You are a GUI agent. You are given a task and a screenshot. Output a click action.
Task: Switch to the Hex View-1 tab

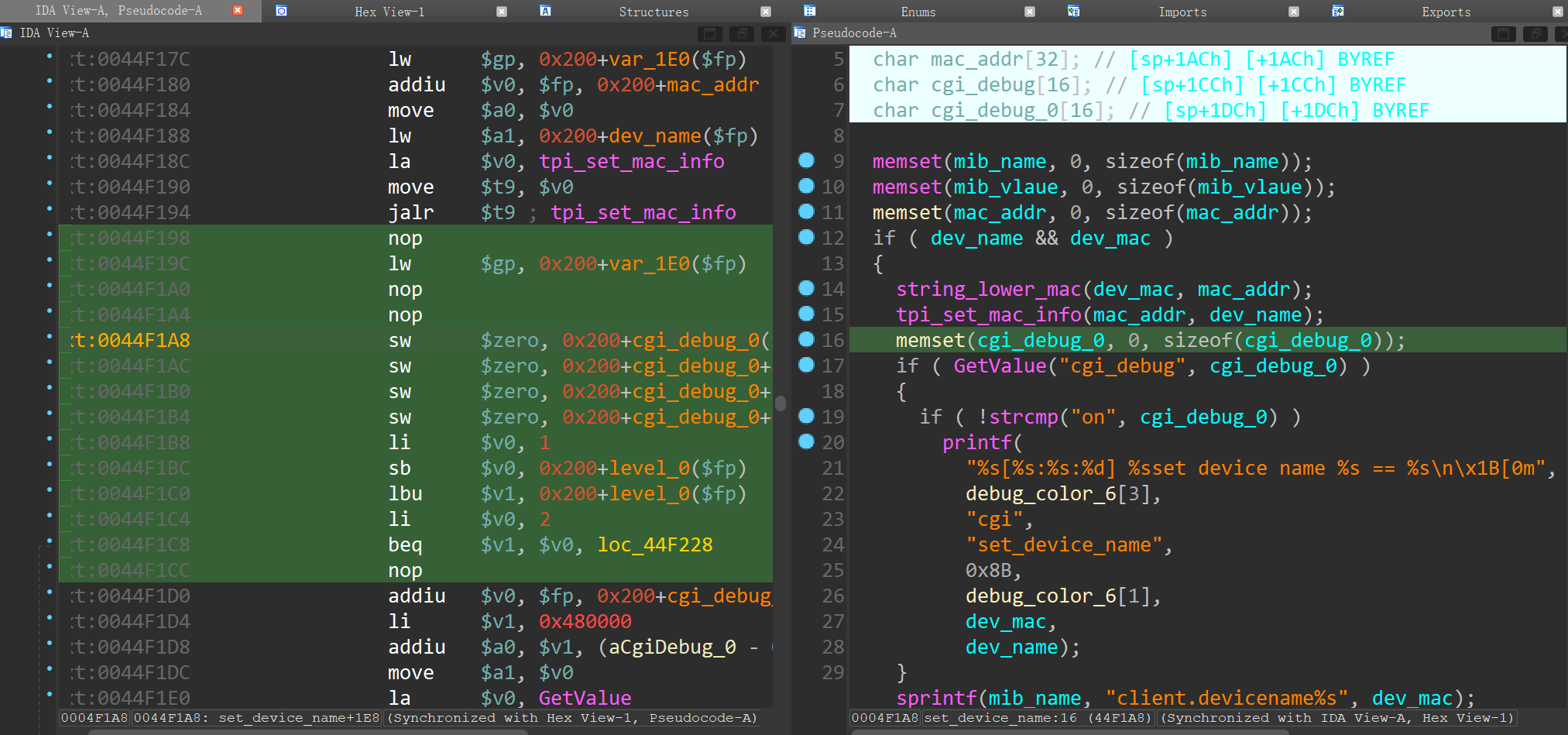[x=389, y=12]
